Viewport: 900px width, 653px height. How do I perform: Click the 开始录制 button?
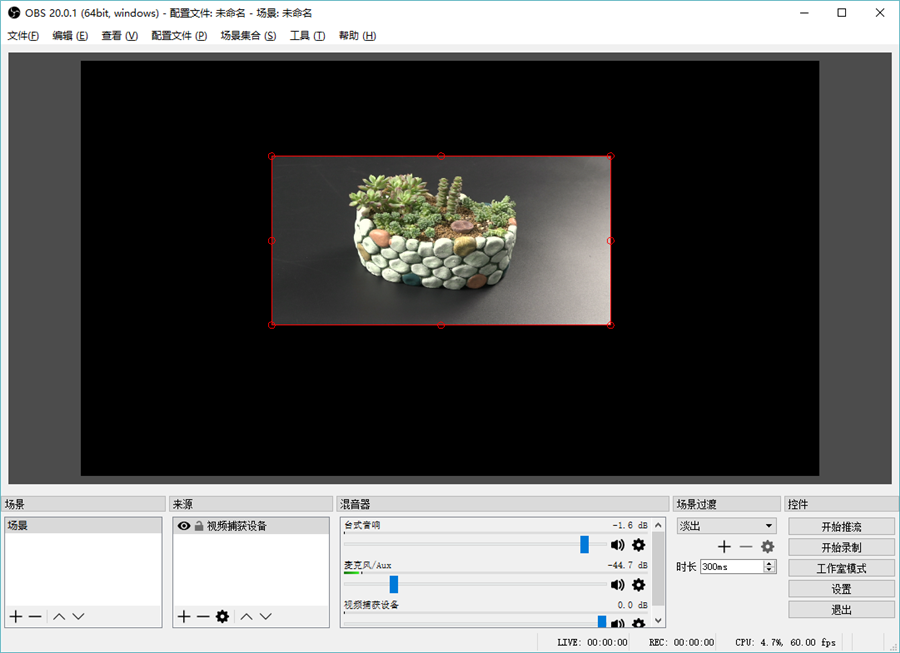(841, 548)
